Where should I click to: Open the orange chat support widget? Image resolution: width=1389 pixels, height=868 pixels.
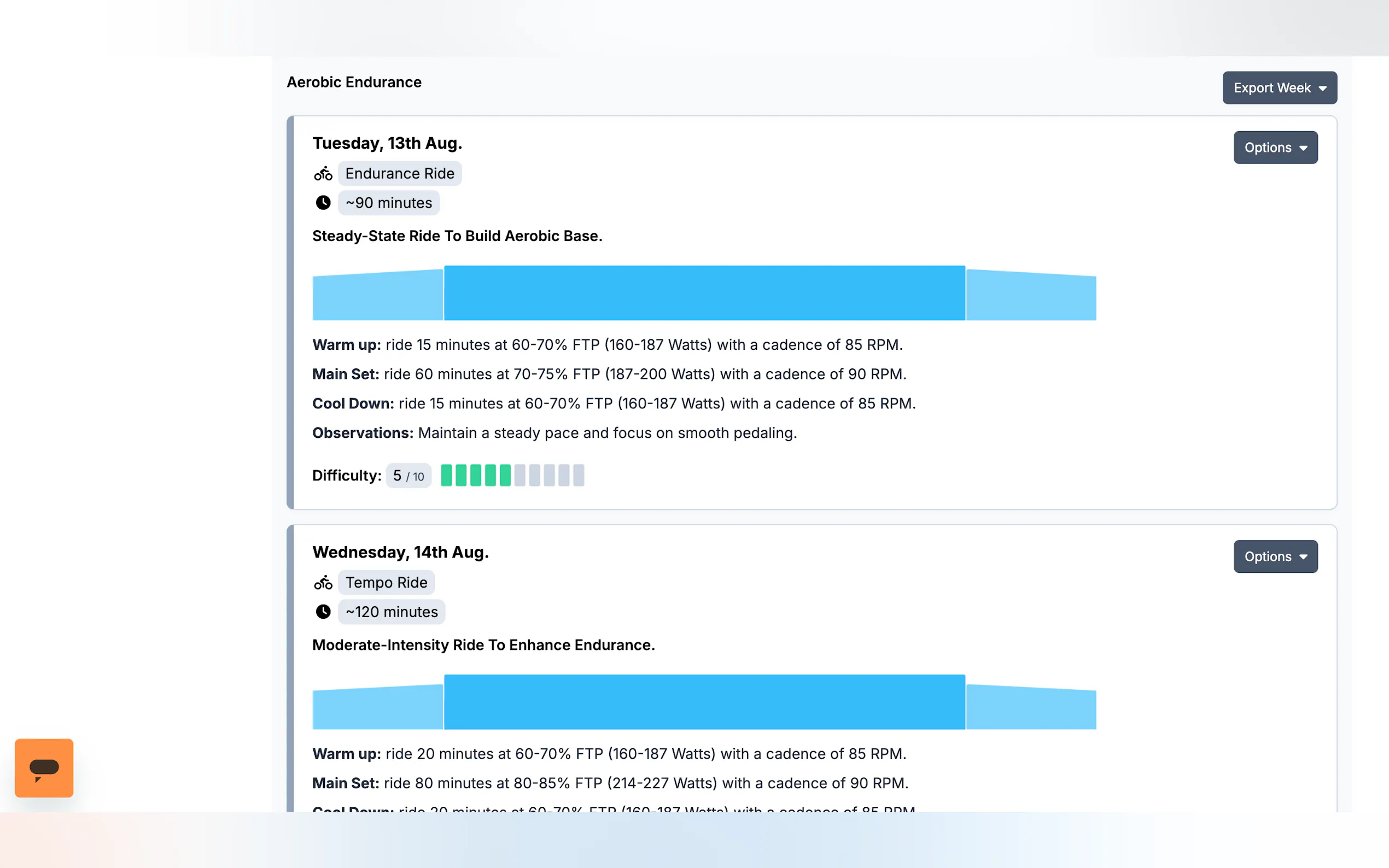(x=44, y=767)
